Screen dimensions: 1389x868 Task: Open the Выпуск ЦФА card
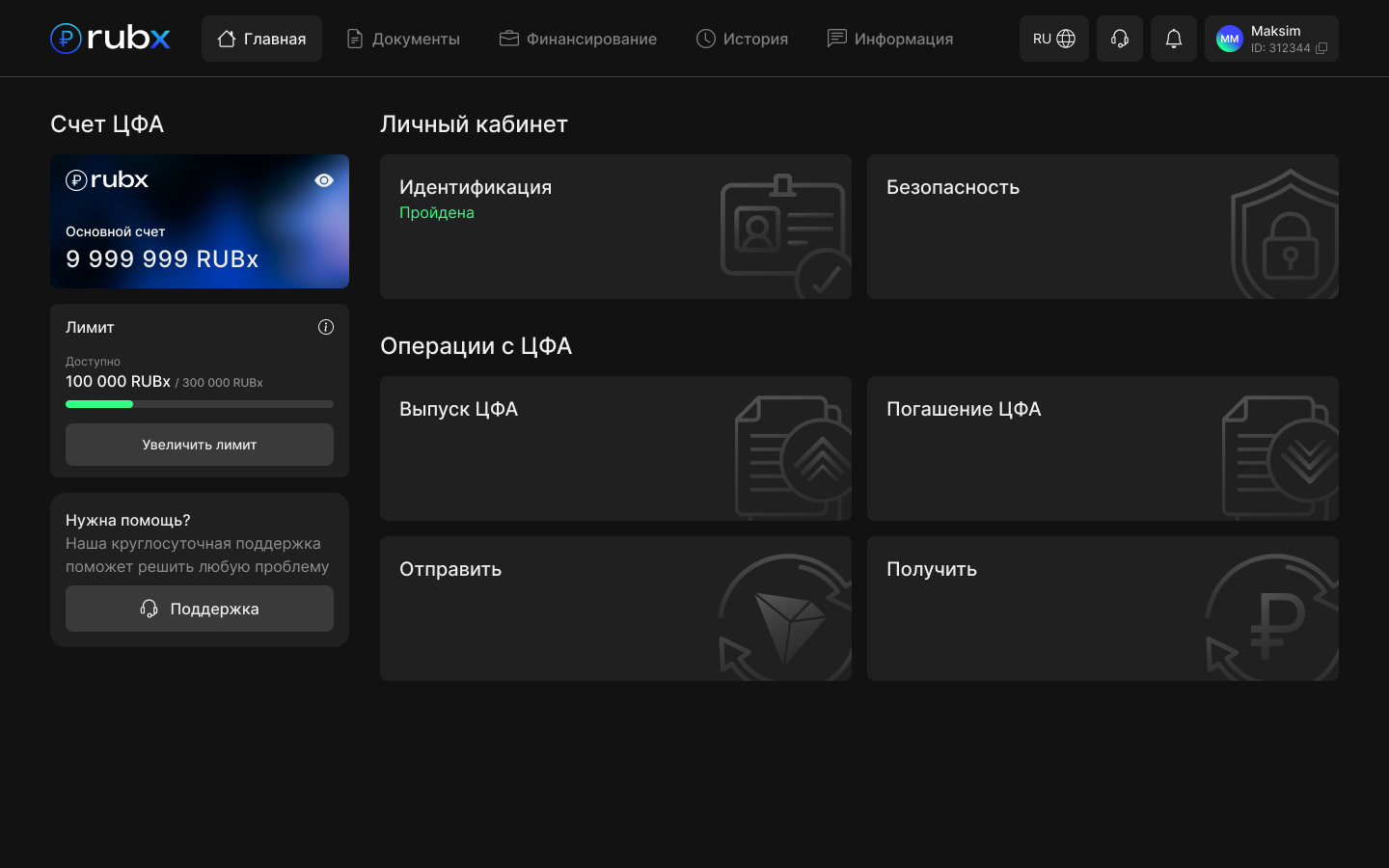(615, 448)
